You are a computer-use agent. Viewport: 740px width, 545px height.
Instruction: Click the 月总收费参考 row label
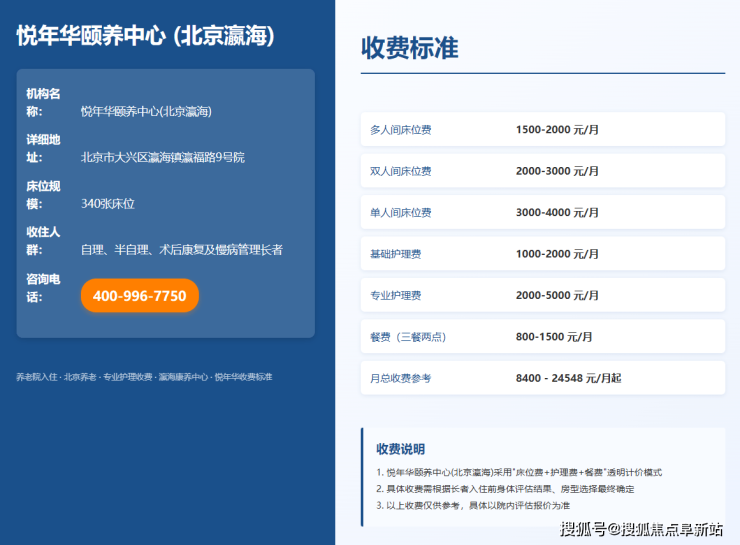(401, 378)
